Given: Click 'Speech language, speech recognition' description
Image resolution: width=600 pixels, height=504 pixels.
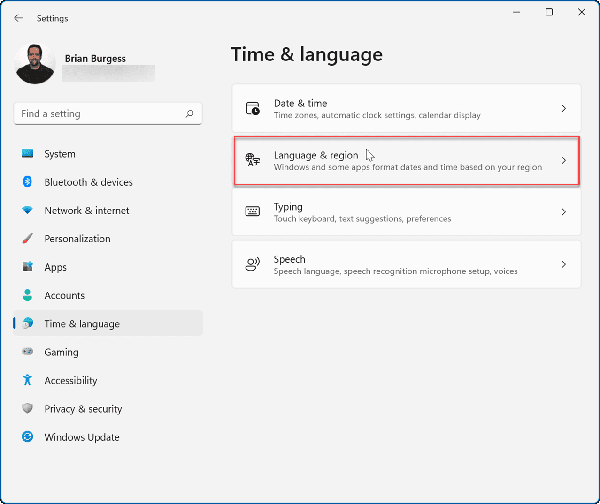Looking at the screenshot, I should coord(396,271).
